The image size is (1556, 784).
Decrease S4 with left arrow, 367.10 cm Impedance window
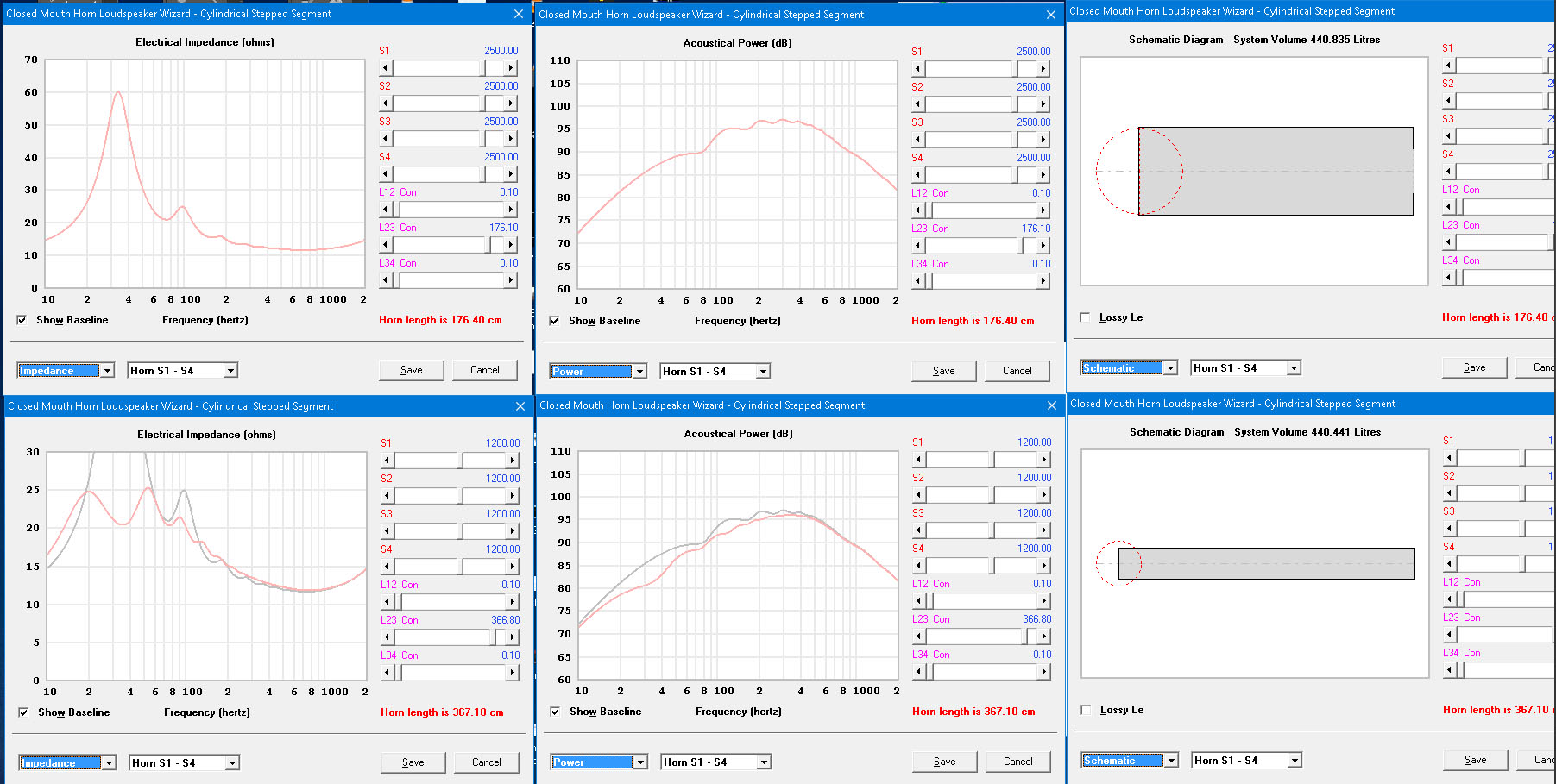(387, 567)
